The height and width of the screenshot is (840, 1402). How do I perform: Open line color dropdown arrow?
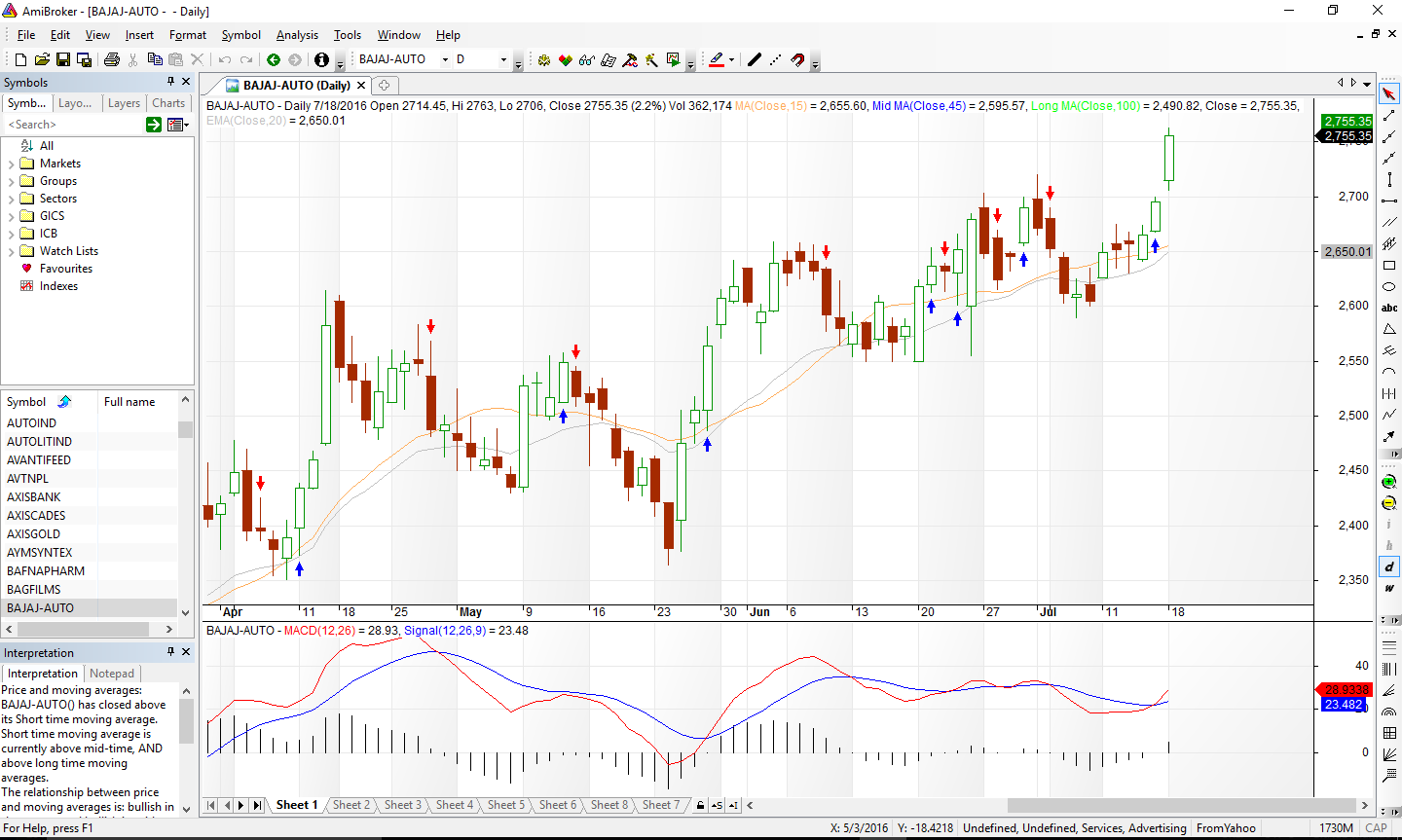[731, 59]
